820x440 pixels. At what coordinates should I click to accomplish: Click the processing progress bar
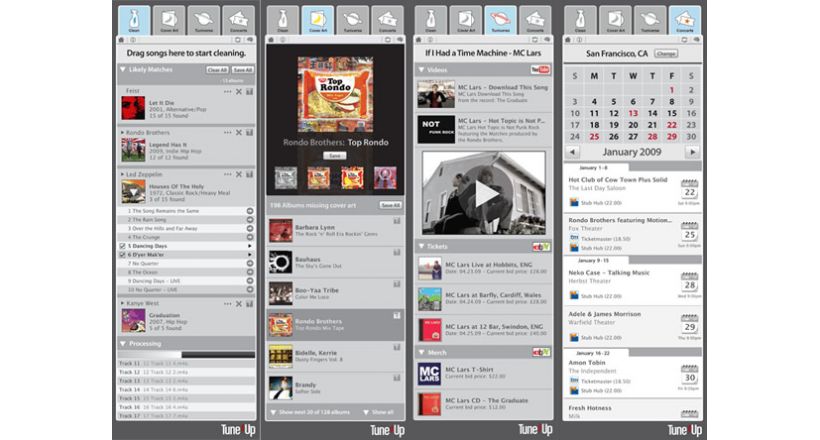click(x=186, y=355)
